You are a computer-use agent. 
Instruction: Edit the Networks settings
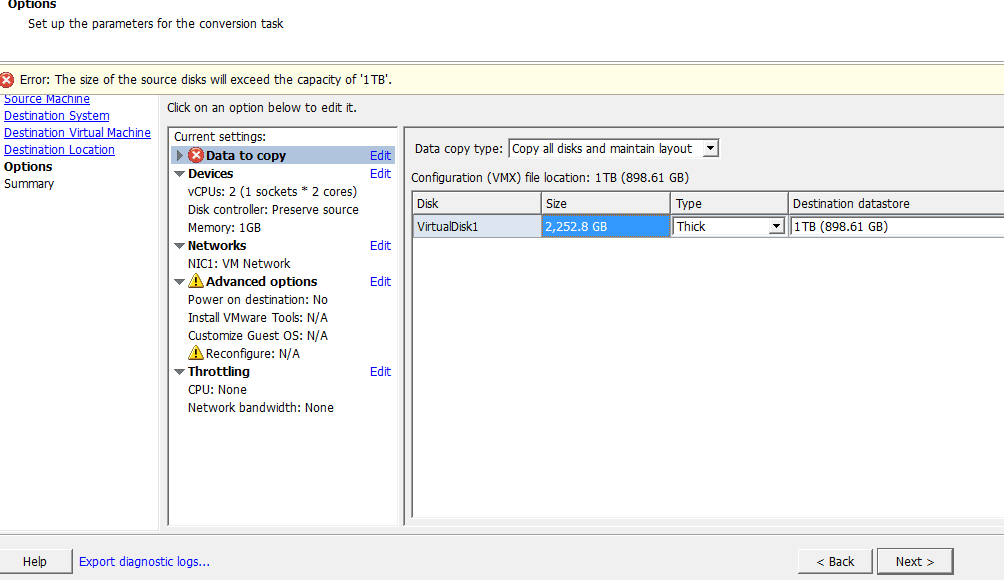coord(380,246)
